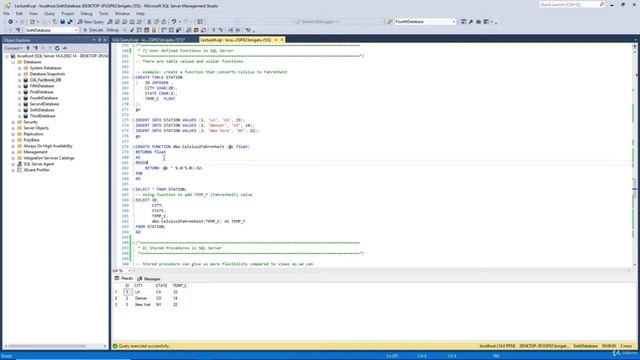Expand the Security folder node
This screenshot has height=360, width=640.
click(x=13, y=122)
